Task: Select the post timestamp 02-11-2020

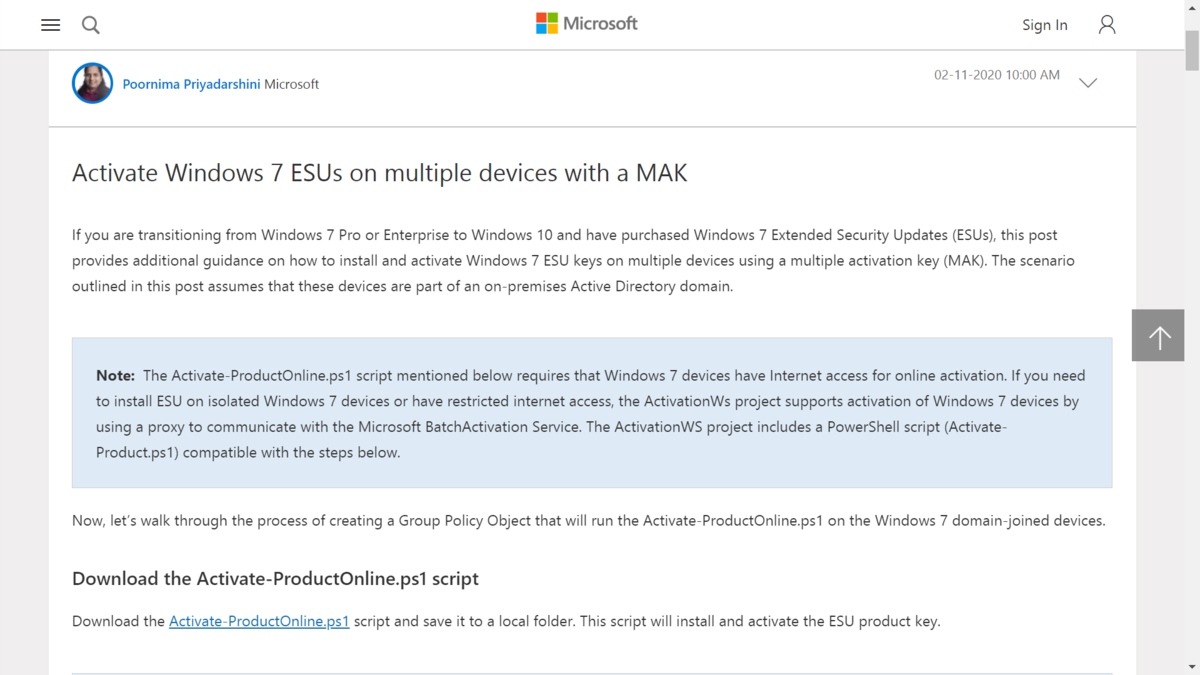Action: [996, 74]
